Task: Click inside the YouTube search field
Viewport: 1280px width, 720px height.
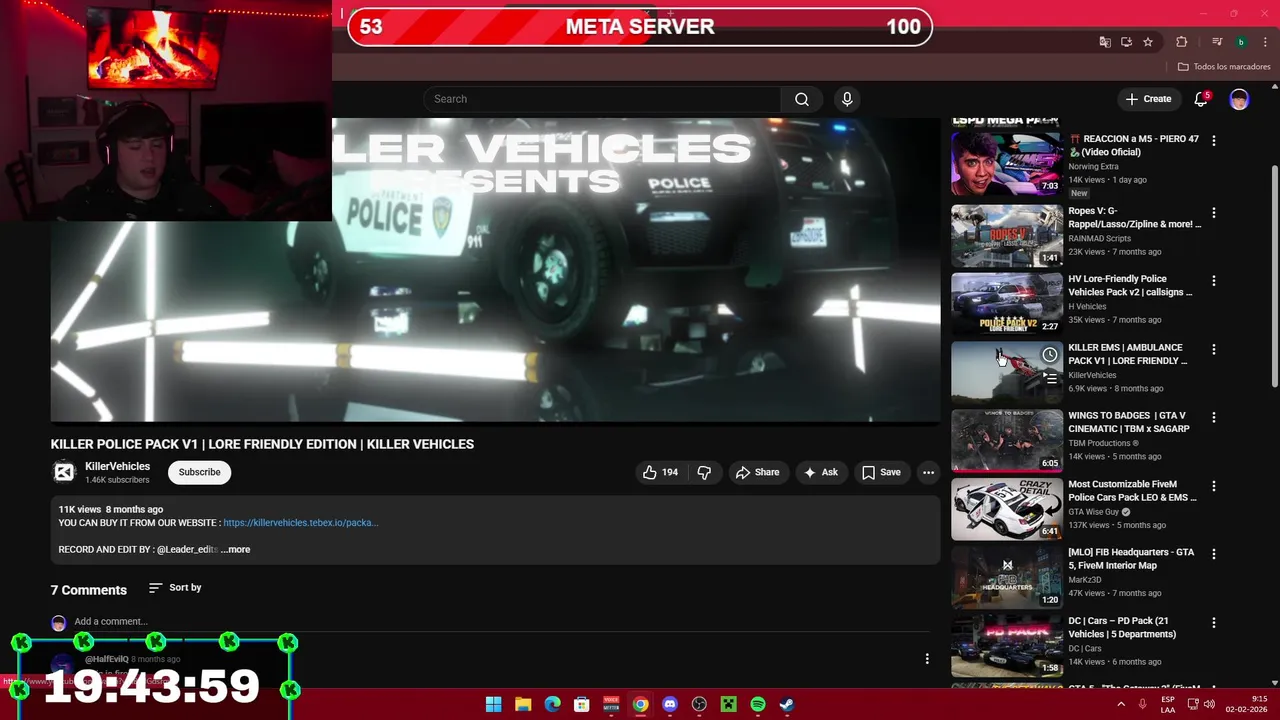Action: pos(602,99)
